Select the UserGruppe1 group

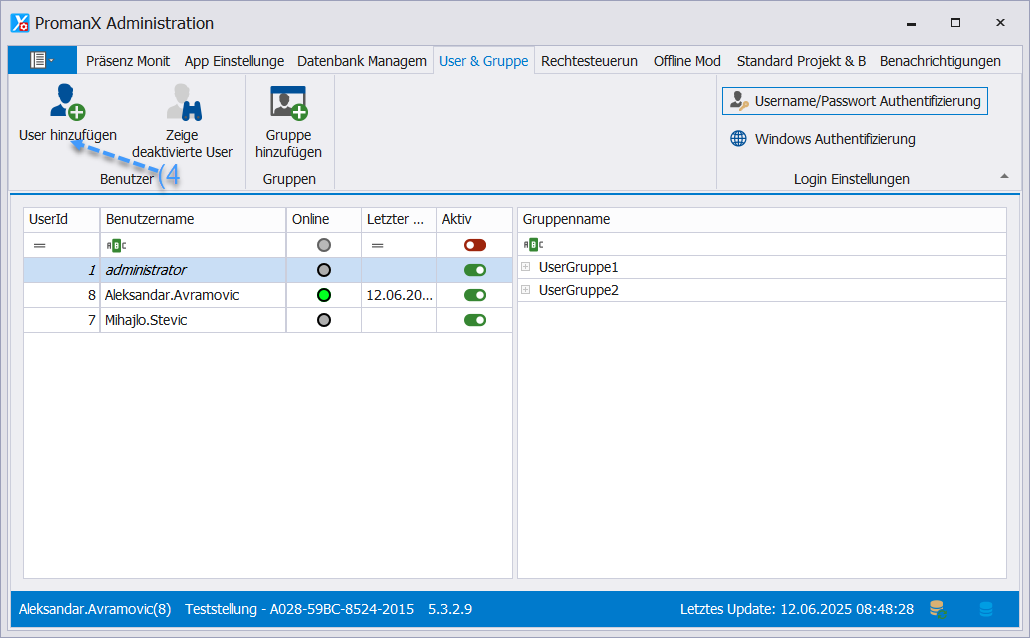pyautogui.click(x=579, y=267)
